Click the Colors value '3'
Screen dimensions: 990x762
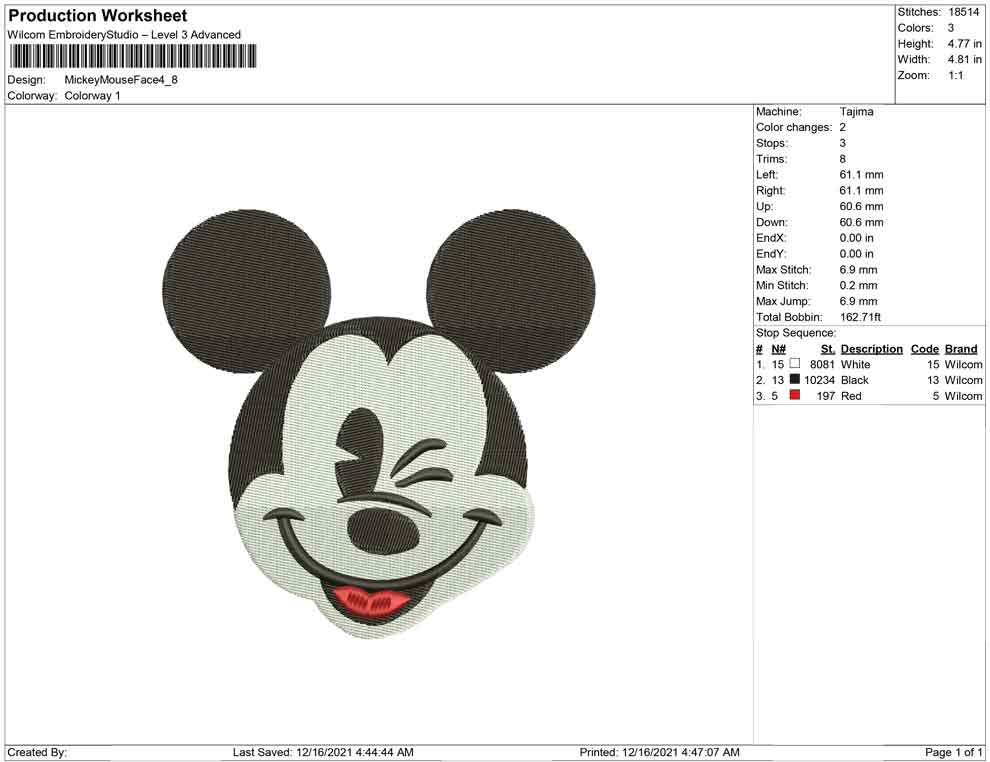tap(951, 28)
